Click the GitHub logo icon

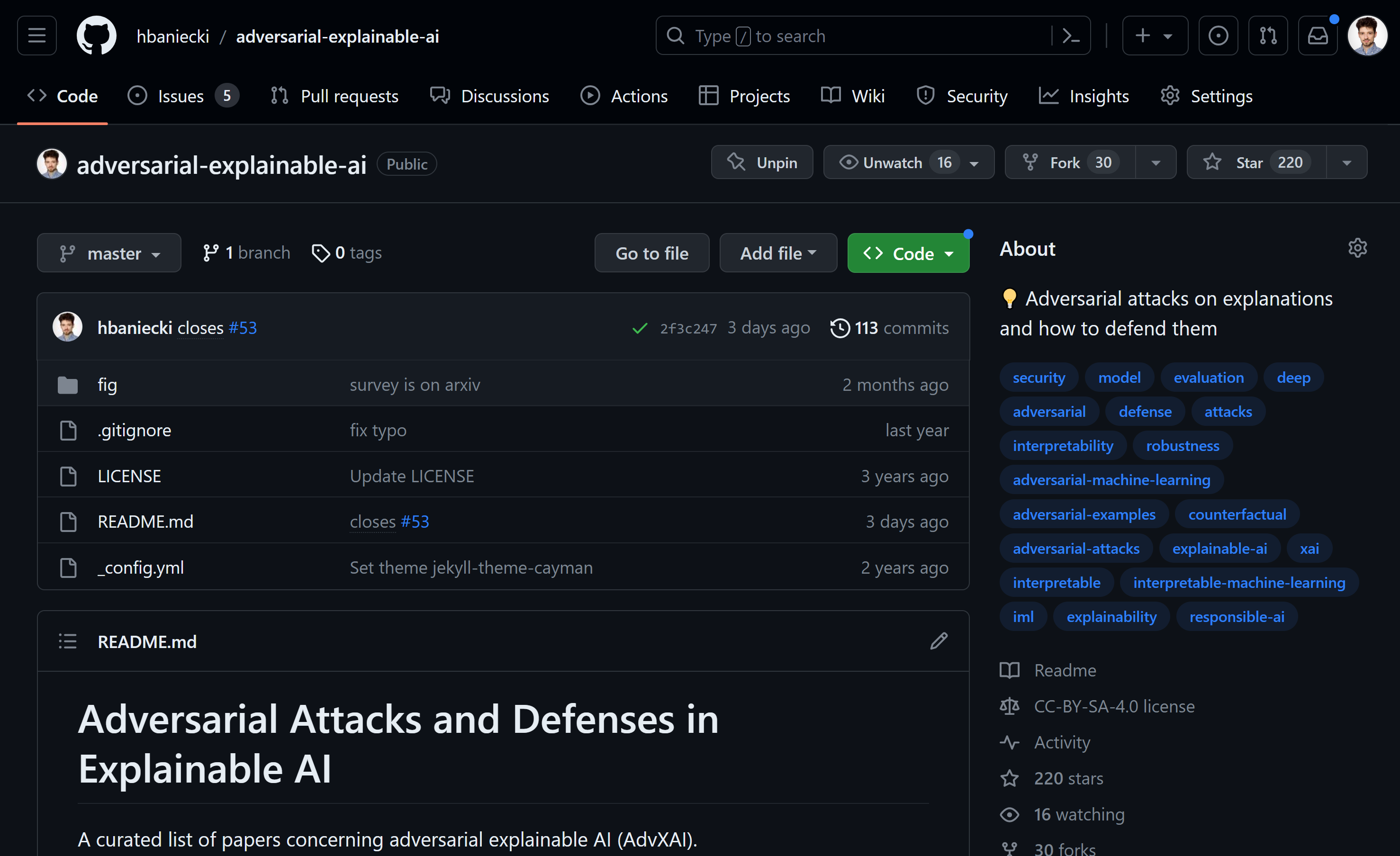[96, 36]
